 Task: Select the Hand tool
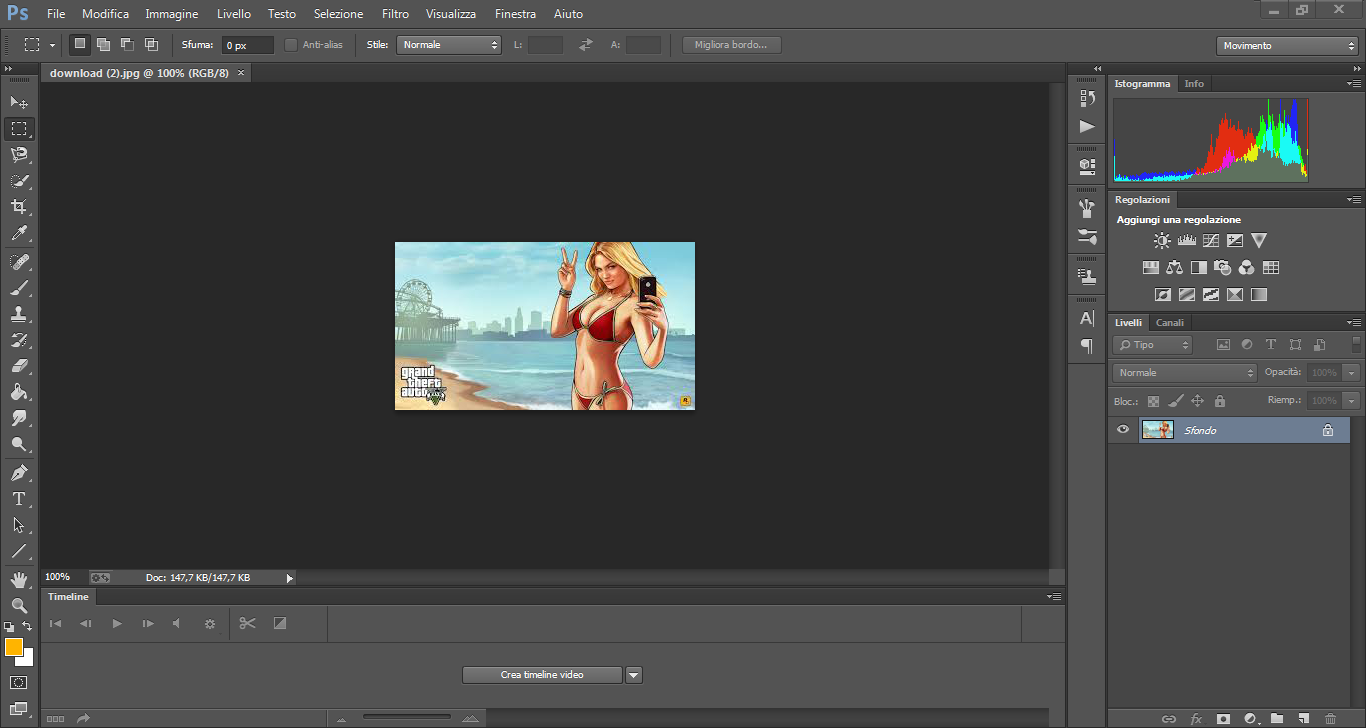[19, 579]
